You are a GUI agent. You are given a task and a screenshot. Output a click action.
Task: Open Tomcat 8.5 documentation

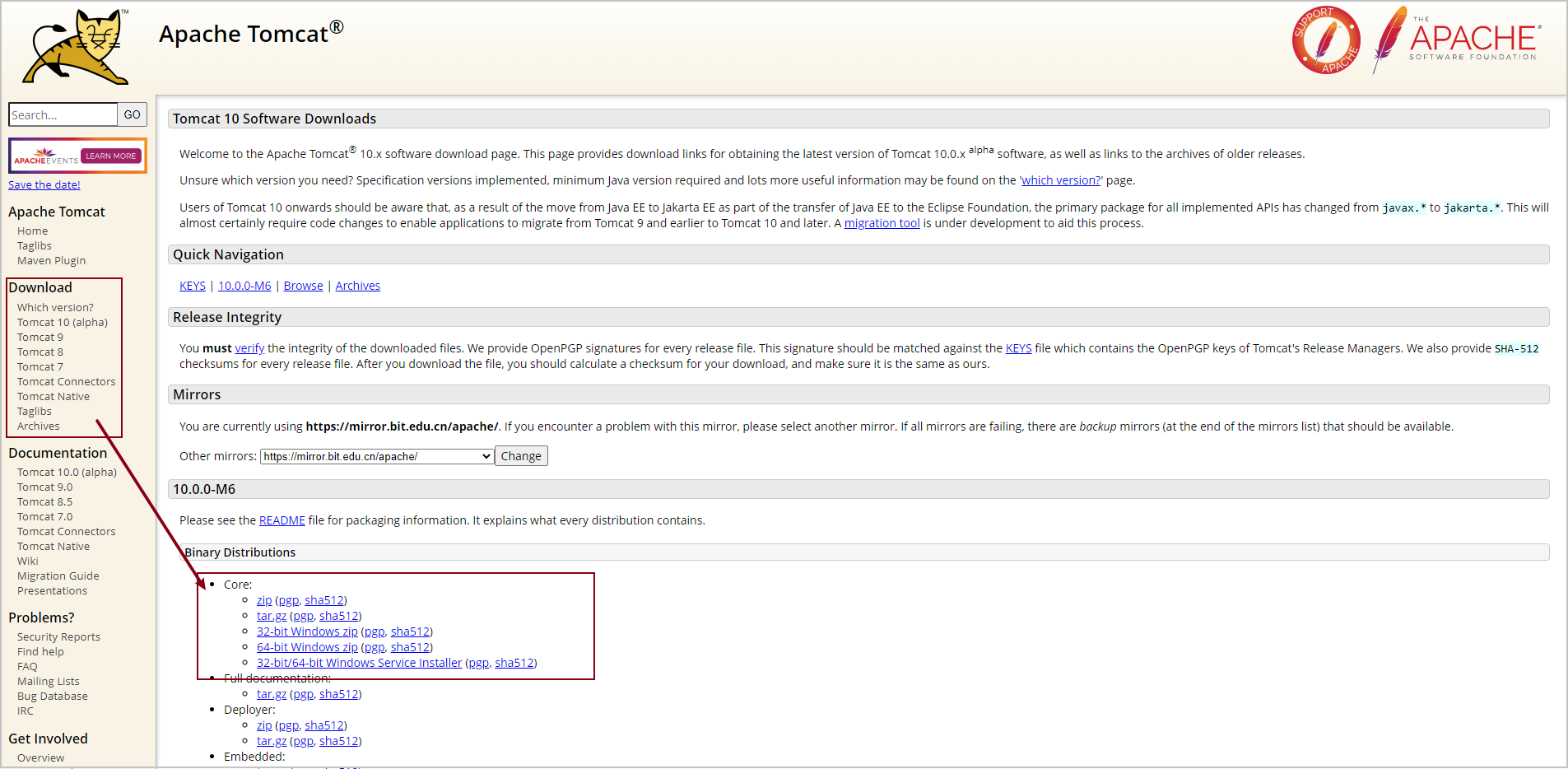pyautogui.click(x=45, y=502)
